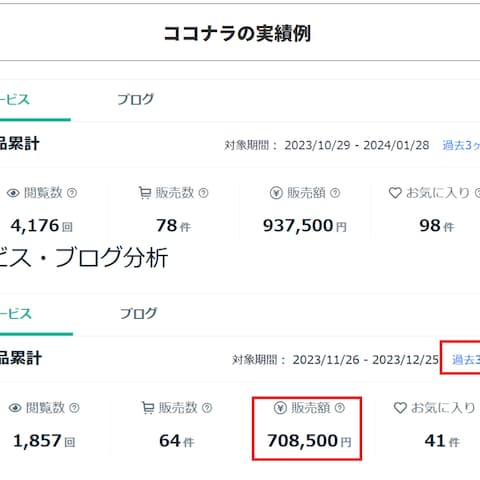Click upper 販売額 label

pos(306,193)
